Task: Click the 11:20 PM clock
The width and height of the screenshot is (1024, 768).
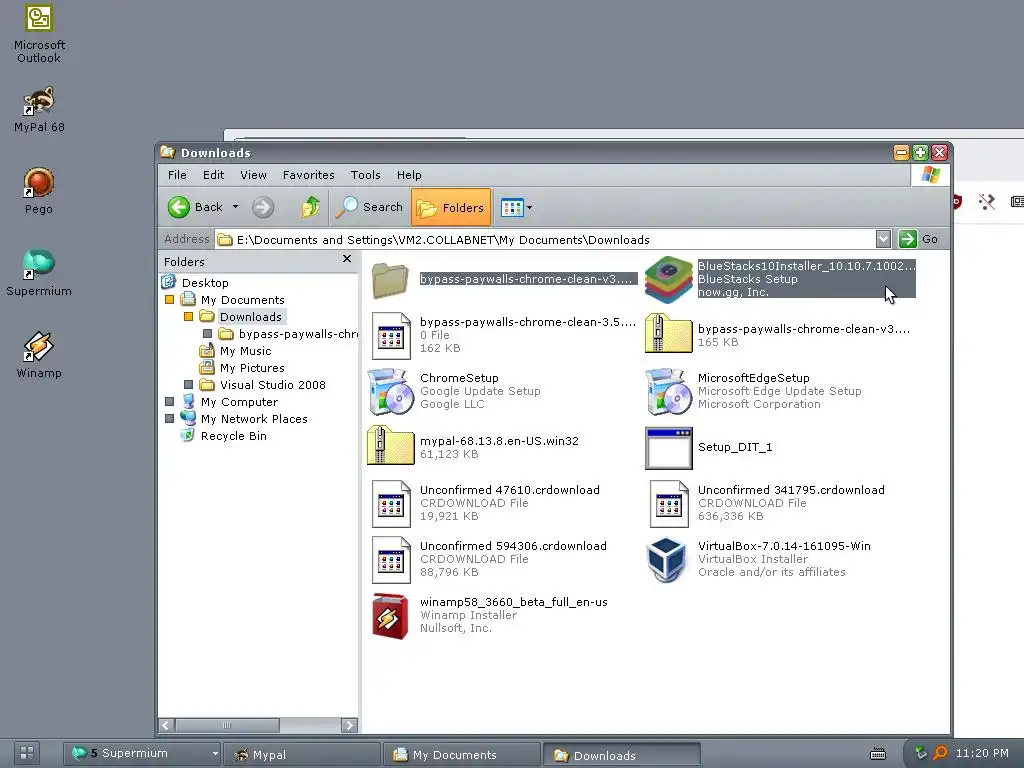Action: 982,753
